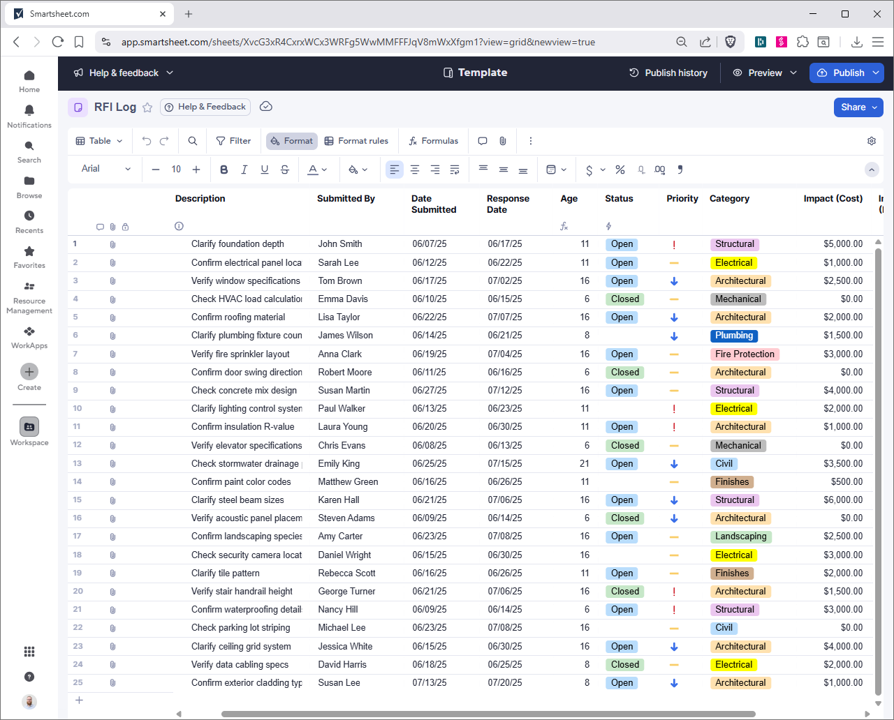Center align the cell text
894x720 pixels.
click(x=415, y=170)
